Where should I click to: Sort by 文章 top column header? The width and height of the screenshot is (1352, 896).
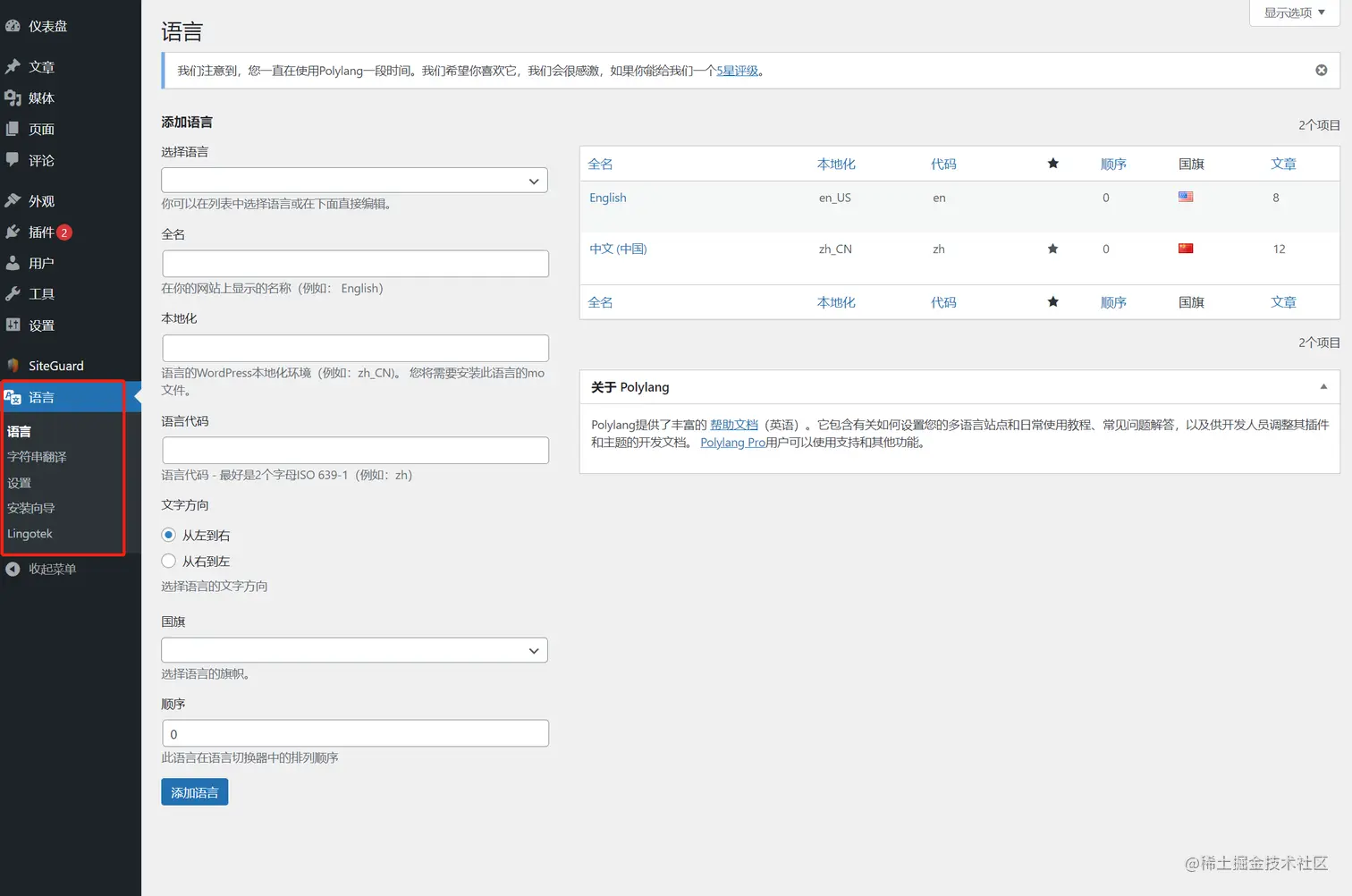coord(1283,164)
